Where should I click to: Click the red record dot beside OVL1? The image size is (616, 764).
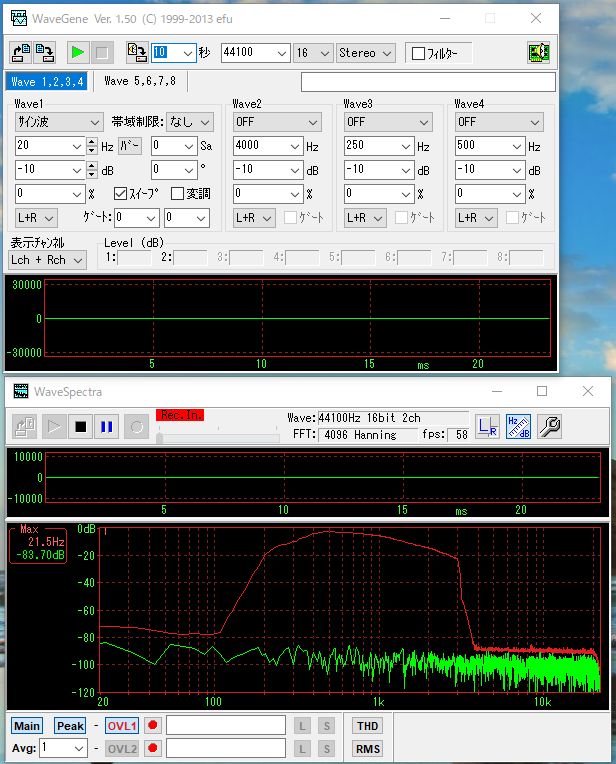point(153,725)
